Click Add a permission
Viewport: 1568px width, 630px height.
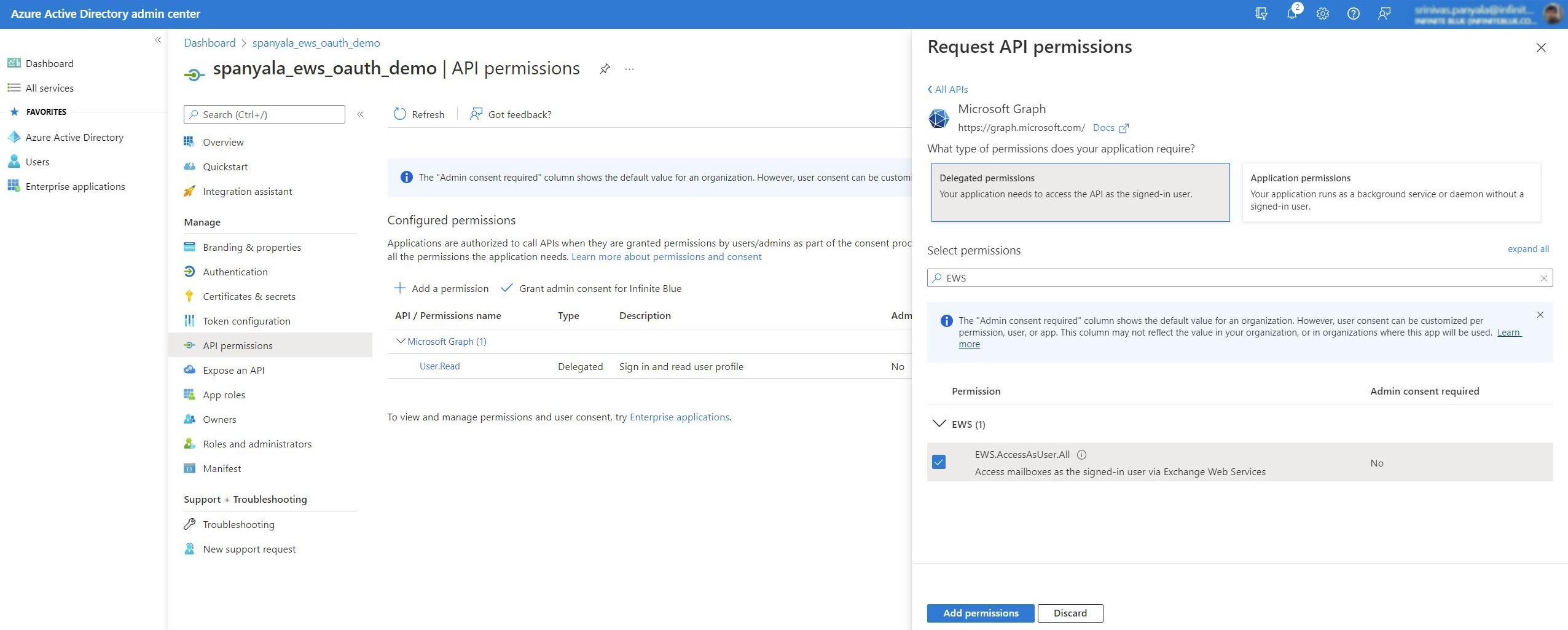441,288
